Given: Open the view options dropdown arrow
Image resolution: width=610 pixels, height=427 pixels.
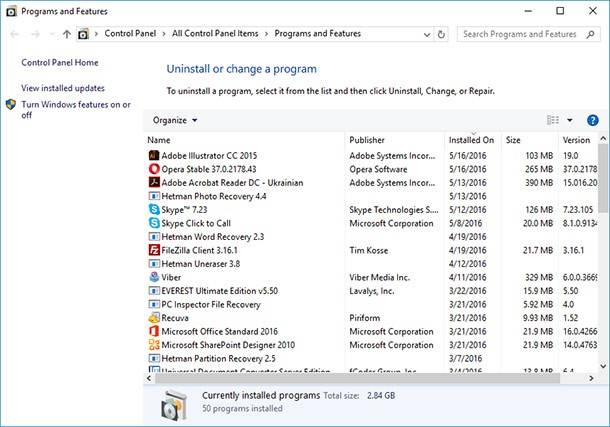Looking at the screenshot, I should [570, 120].
